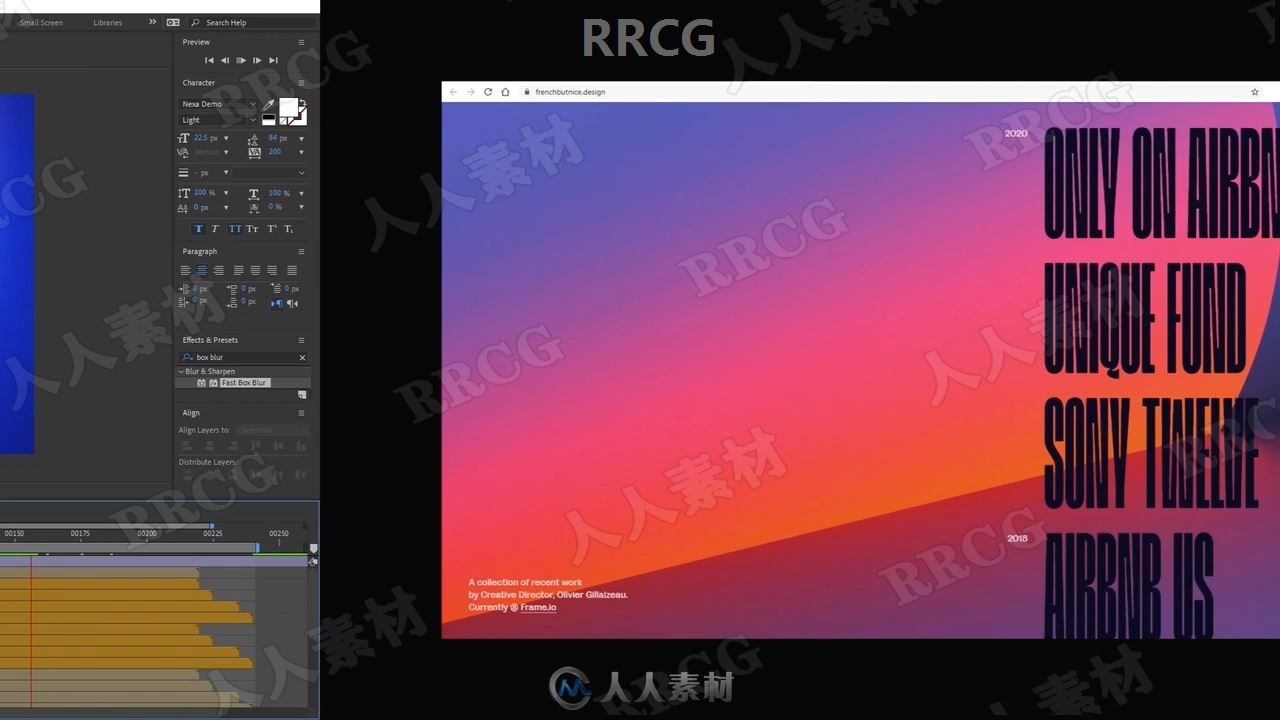The width and height of the screenshot is (1280, 720).
Task: Step forward one frame in Preview panel
Action: click(x=257, y=60)
